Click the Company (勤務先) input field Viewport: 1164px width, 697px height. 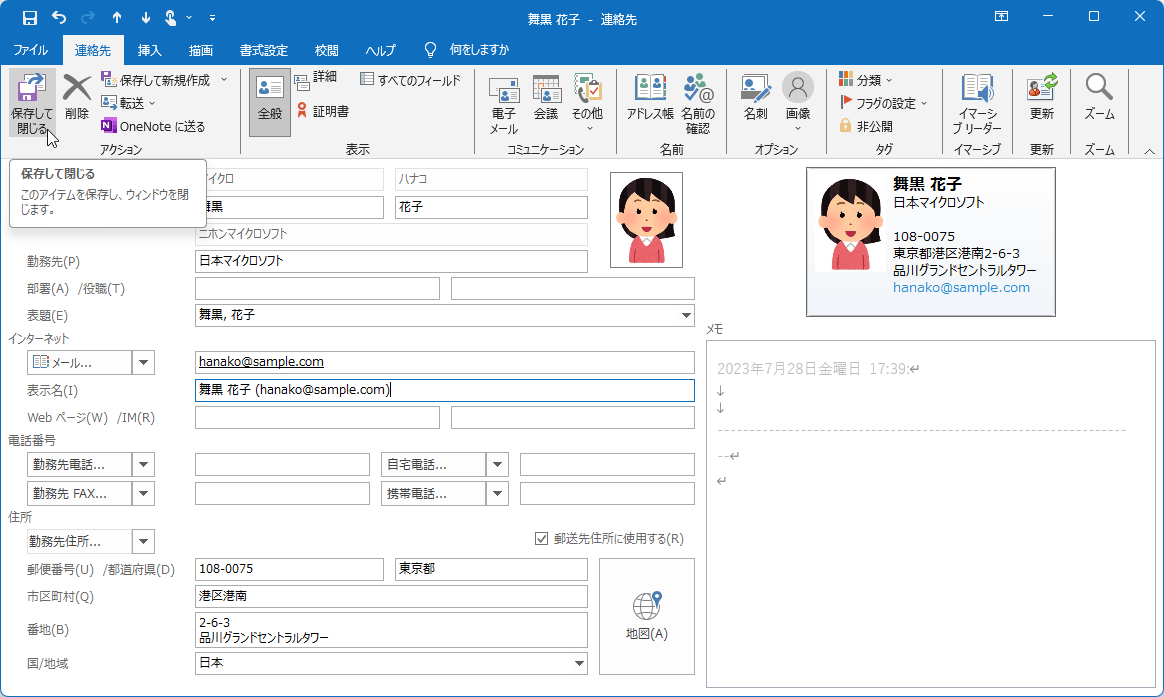[391, 261]
